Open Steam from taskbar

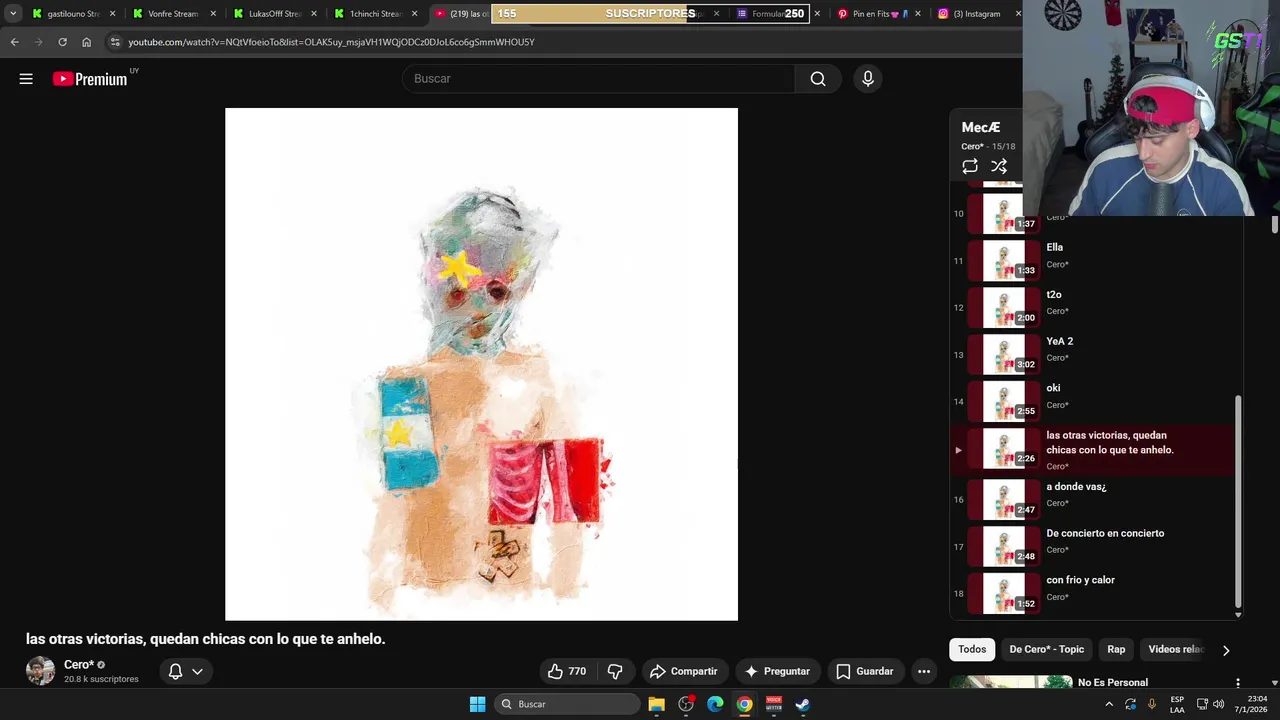[x=803, y=704]
